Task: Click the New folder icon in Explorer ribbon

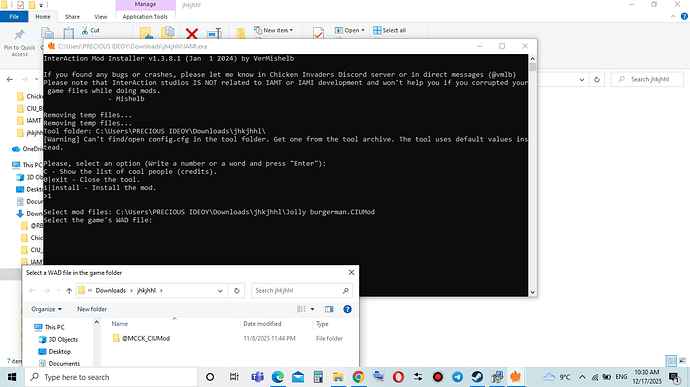Action: click(241, 33)
